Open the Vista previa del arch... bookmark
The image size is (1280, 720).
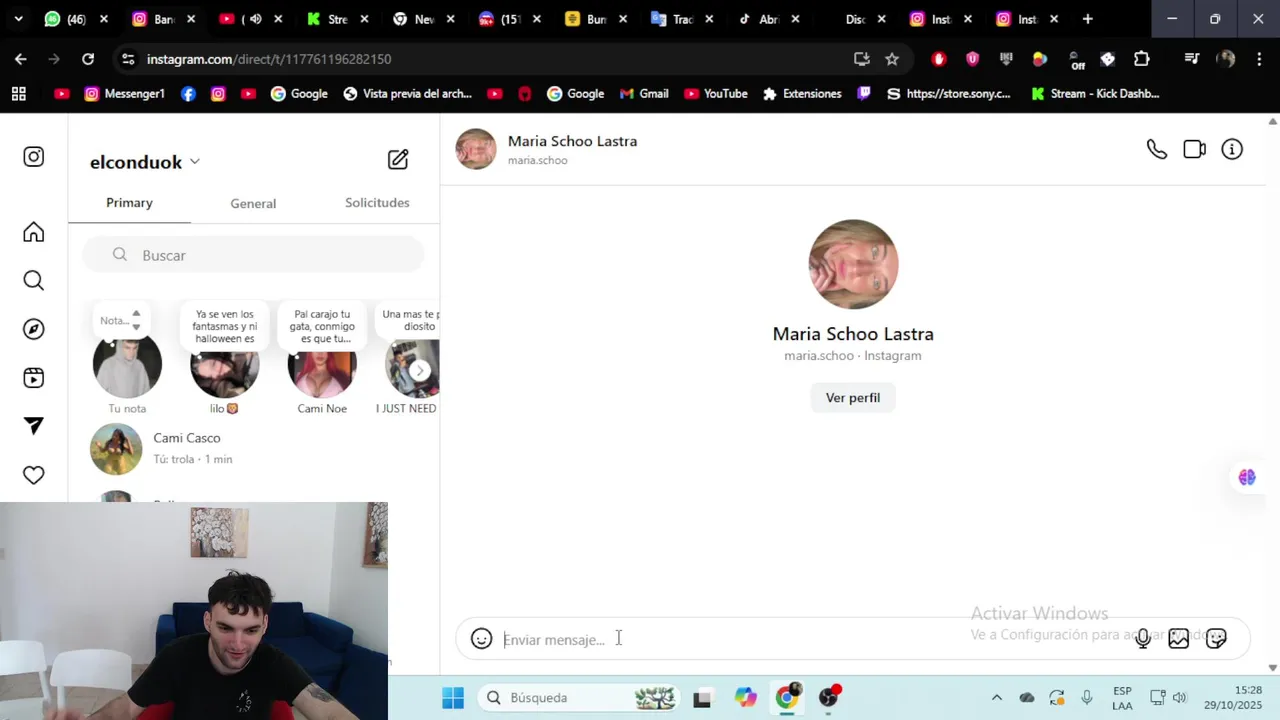click(x=407, y=94)
